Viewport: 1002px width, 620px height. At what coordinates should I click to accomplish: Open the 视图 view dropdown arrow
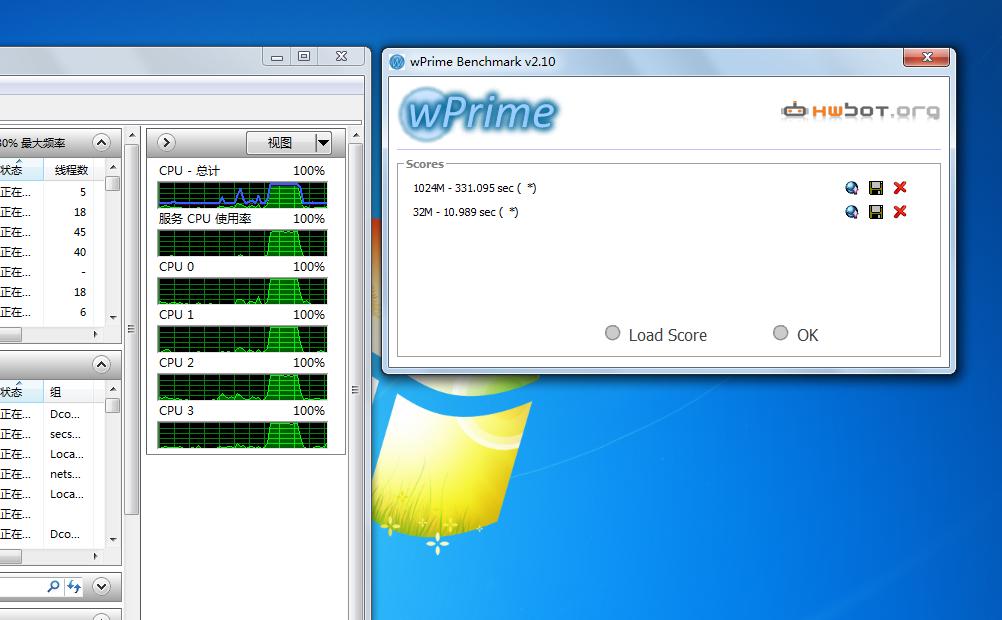pyautogui.click(x=323, y=143)
